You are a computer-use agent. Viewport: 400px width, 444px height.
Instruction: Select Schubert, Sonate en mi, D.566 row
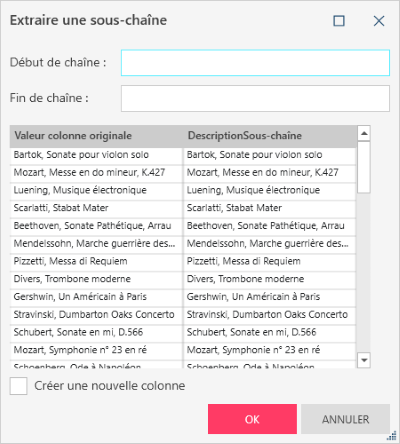click(183, 332)
